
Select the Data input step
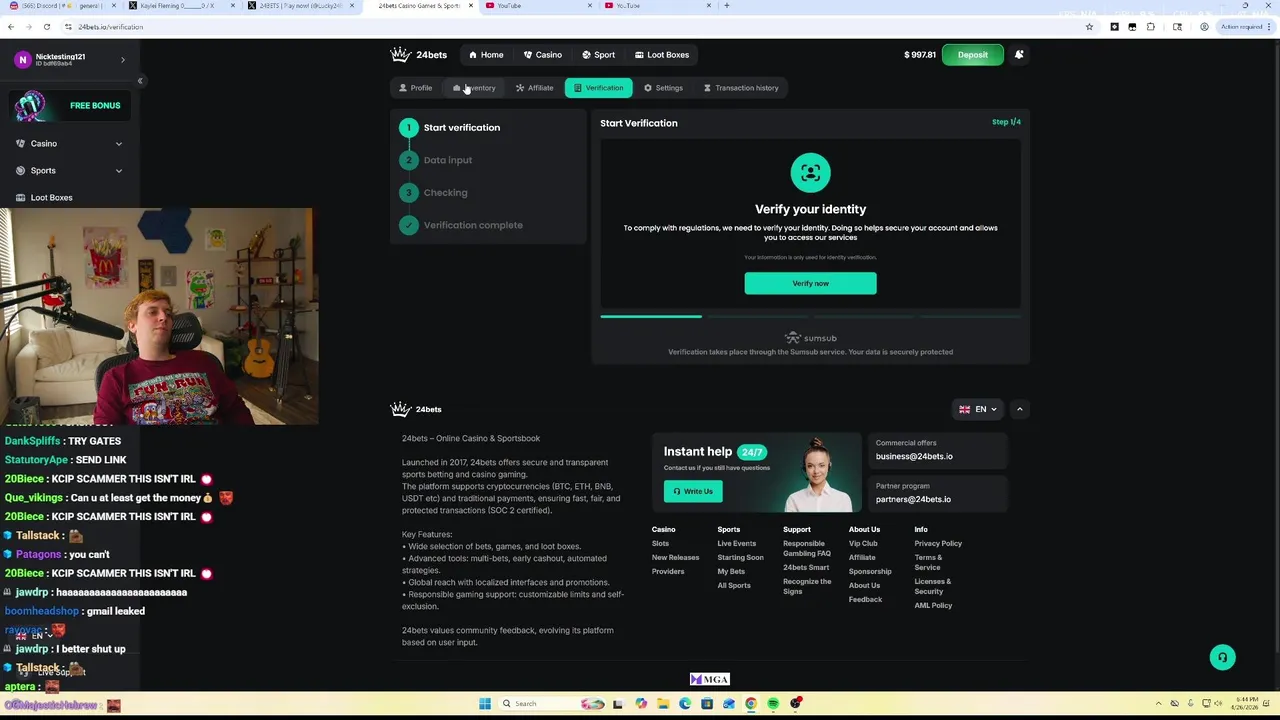[x=436, y=160]
